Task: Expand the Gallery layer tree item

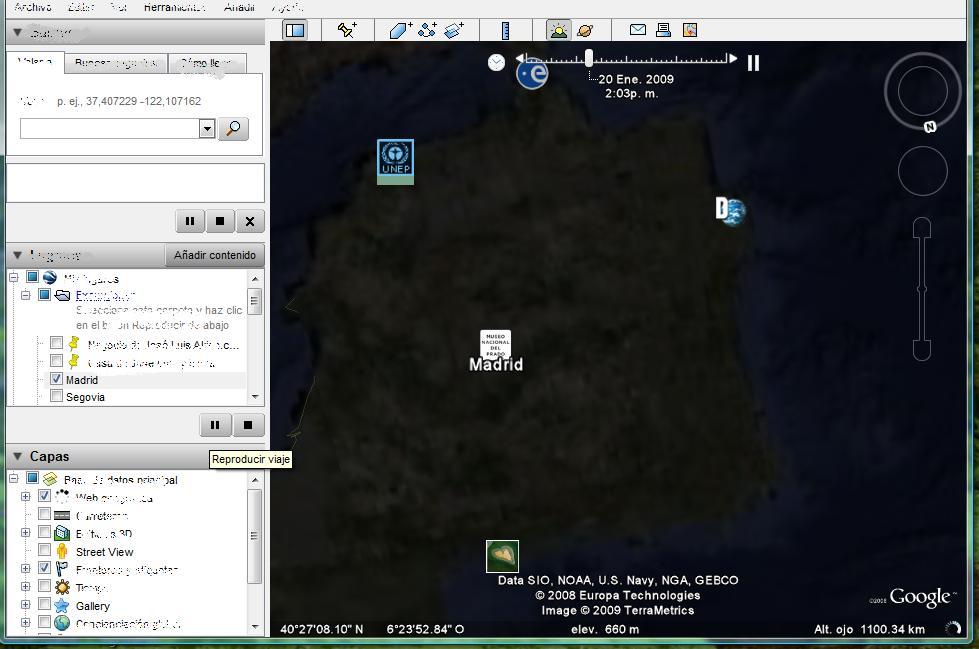Action: click(x=24, y=605)
